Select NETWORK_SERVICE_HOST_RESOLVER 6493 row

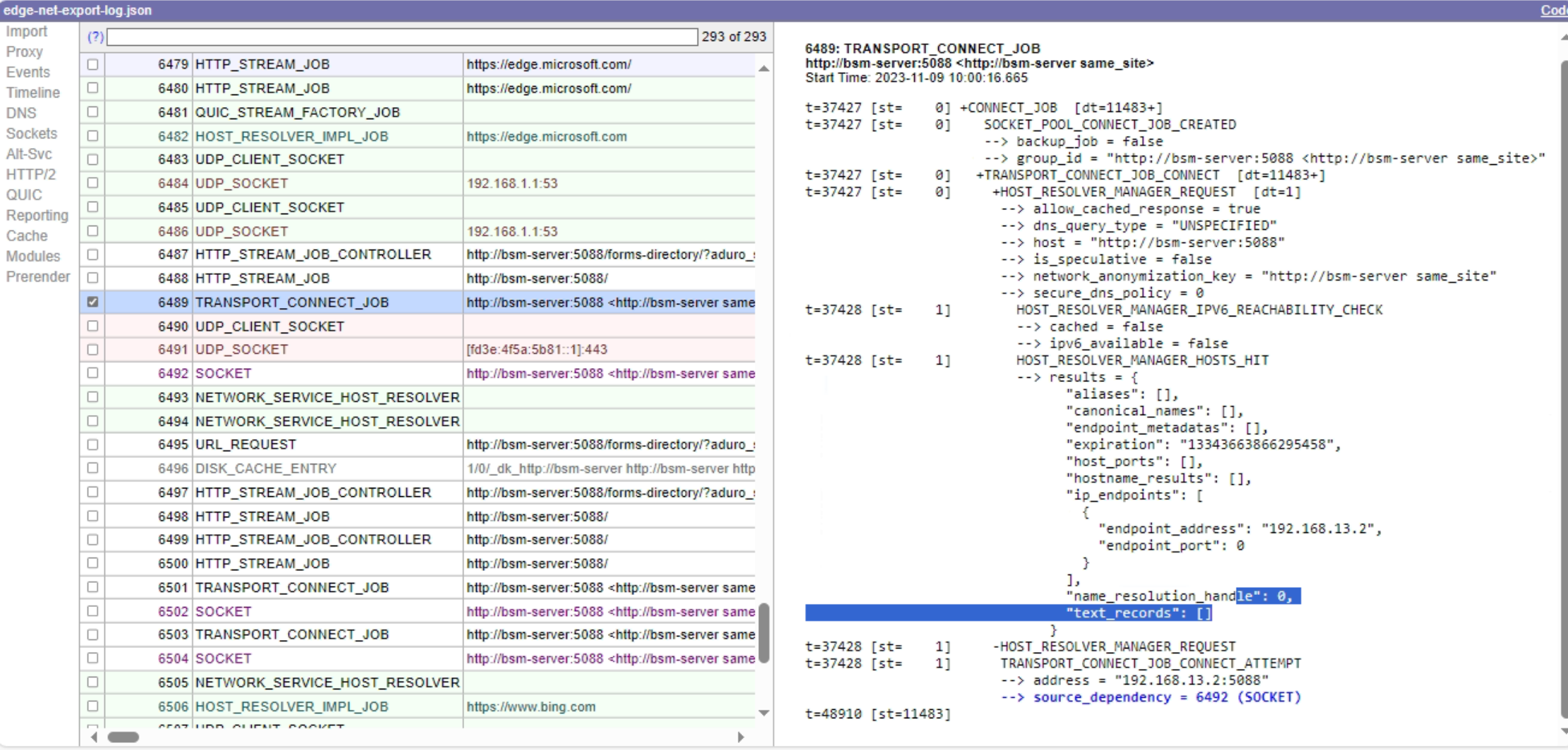[x=418, y=398]
